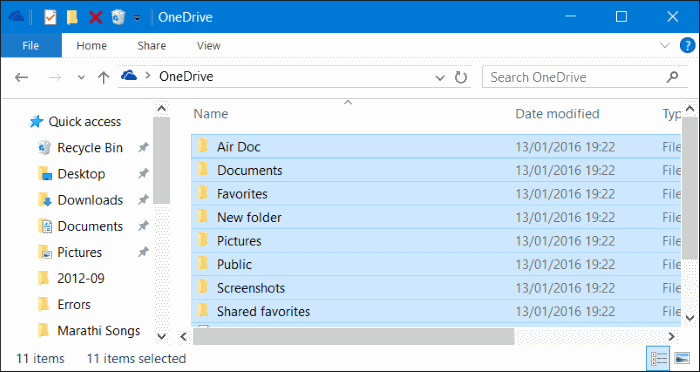The height and width of the screenshot is (372, 700).
Task: Select the Favorites folder
Action: coord(436,194)
